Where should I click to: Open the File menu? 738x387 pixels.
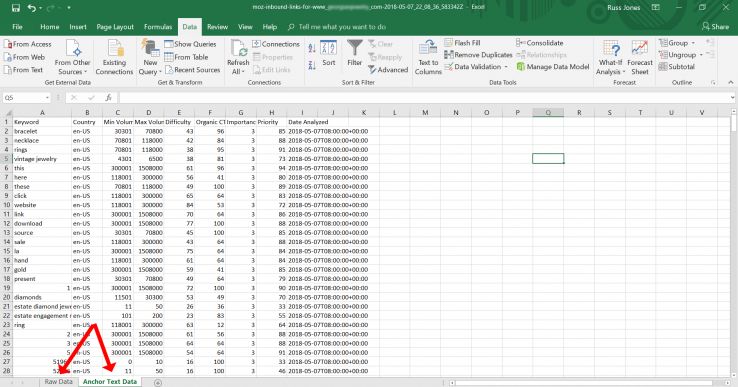(17, 27)
